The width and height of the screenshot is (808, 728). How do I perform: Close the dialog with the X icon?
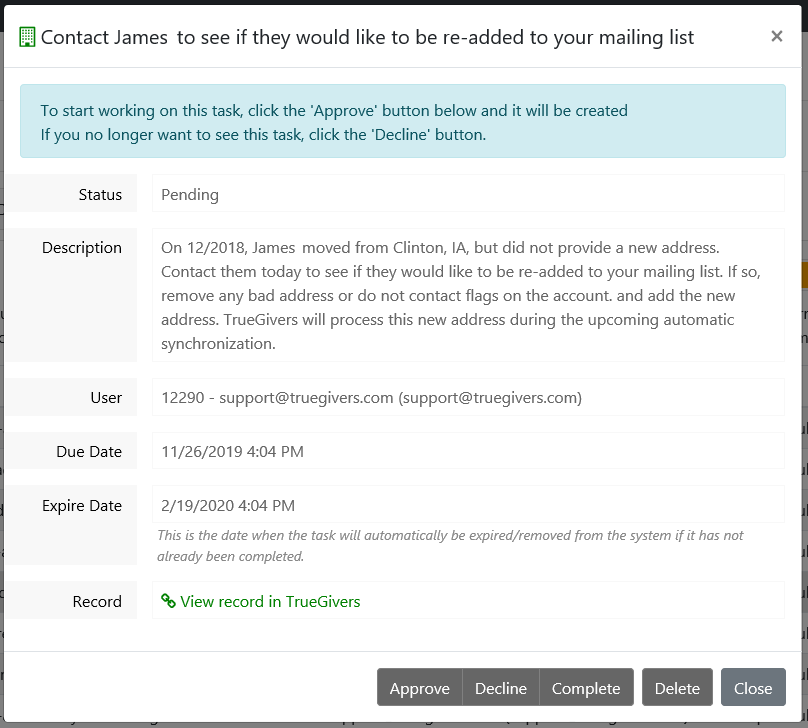pos(776,37)
